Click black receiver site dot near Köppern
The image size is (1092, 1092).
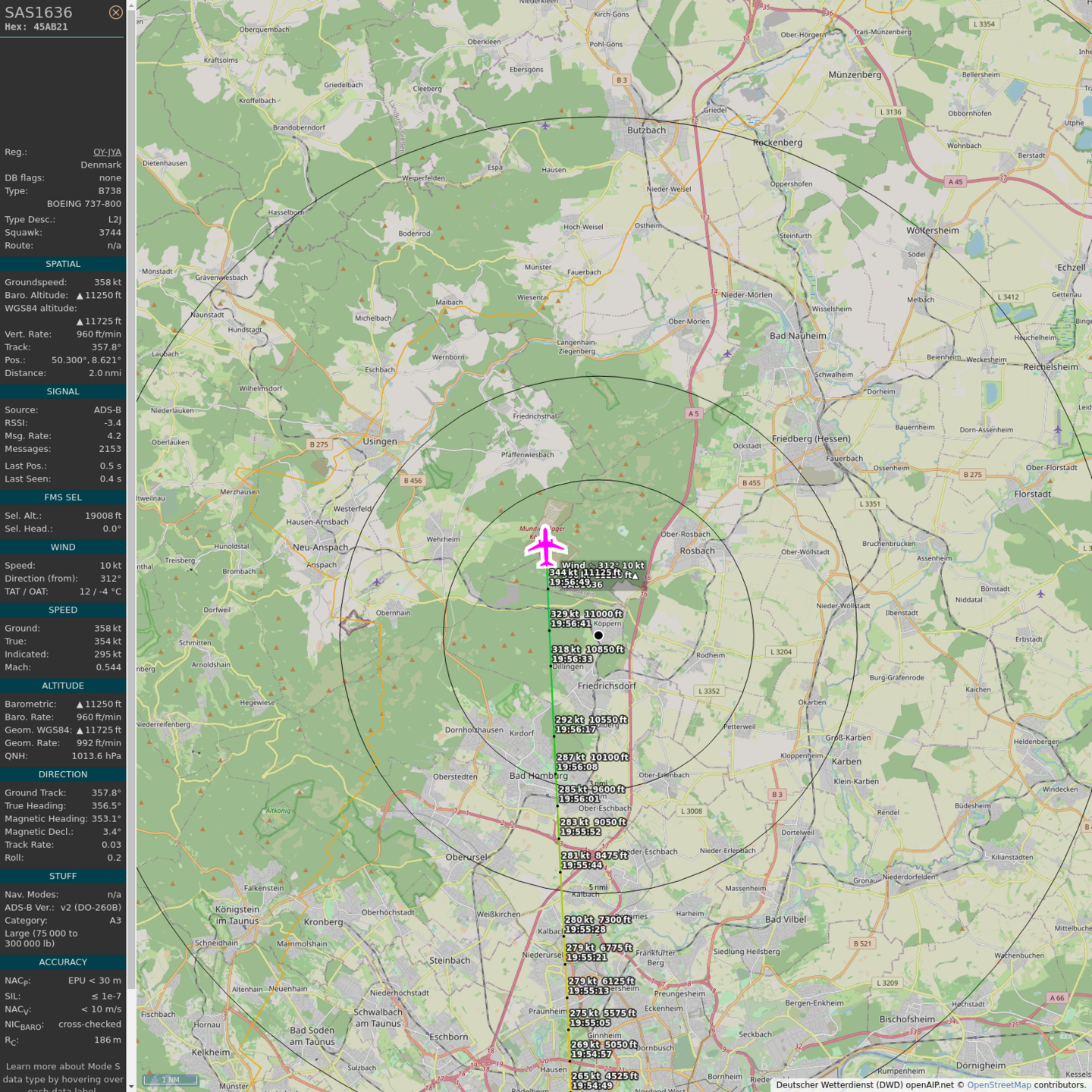point(598,635)
